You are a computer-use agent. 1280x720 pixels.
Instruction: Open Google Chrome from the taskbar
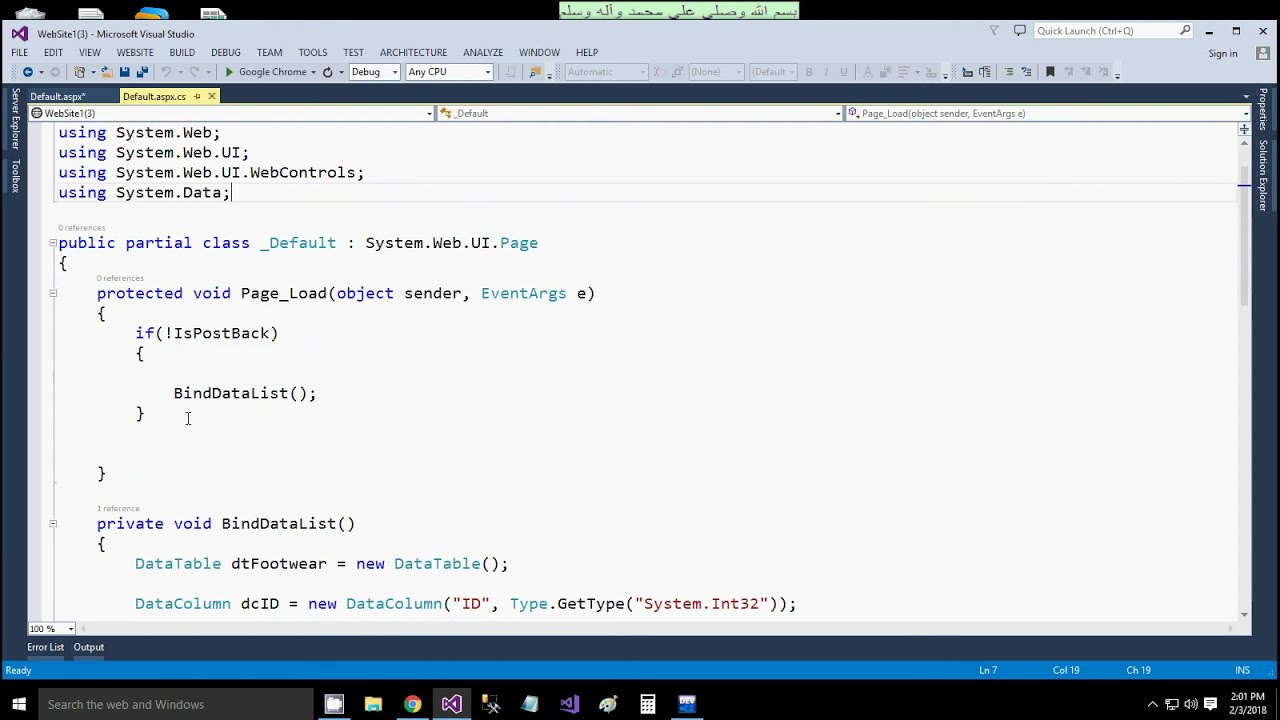tap(412, 704)
